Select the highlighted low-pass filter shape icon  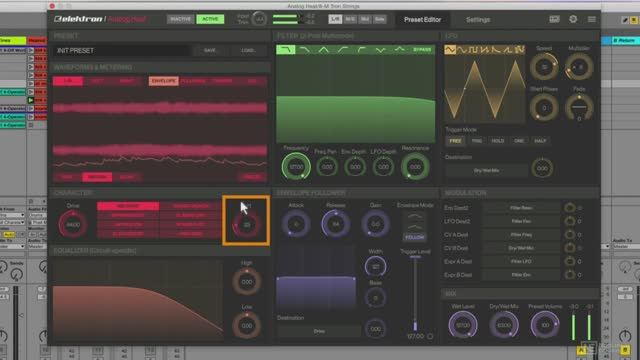click(x=286, y=50)
